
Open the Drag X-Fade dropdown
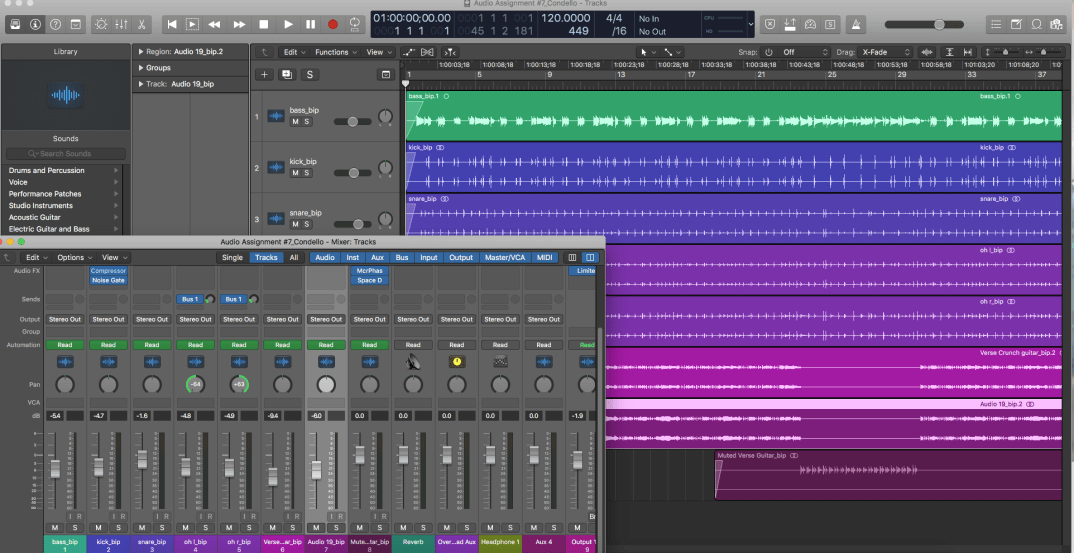point(886,52)
